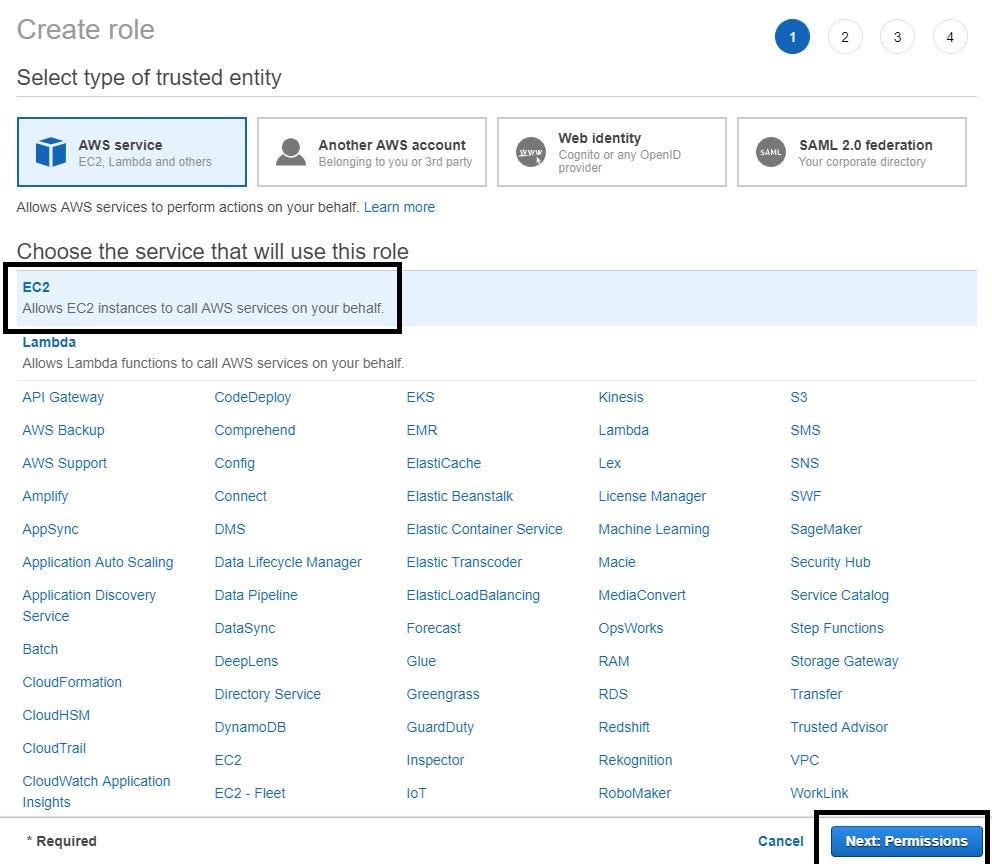The height and width of the screenshot is (864, 992).
Task: Select DMS service
Action: pyautogui.click(x=230, y=529)
